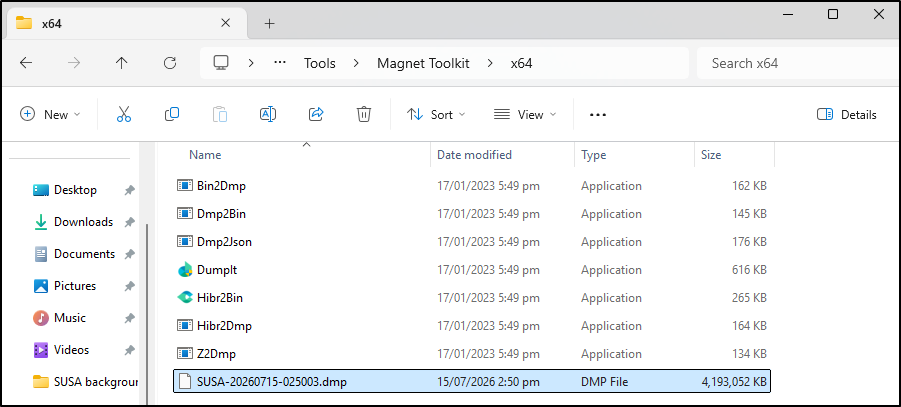The width and height of the screenshot is (901, 407).
Task: Click pin icon beside Music
Action: coord(130,318)
